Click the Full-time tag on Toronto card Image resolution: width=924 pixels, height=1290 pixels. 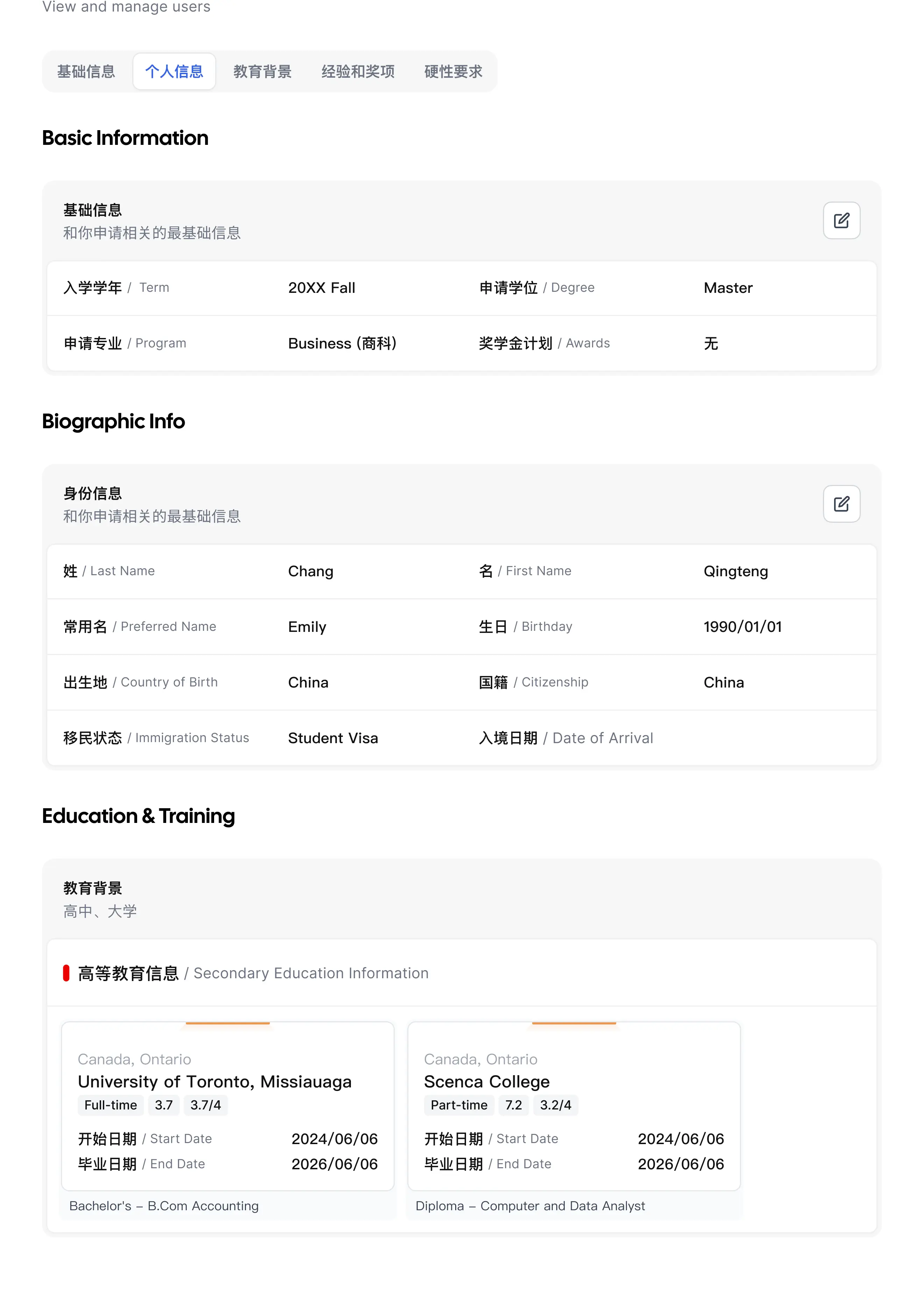coord(110,1105)
